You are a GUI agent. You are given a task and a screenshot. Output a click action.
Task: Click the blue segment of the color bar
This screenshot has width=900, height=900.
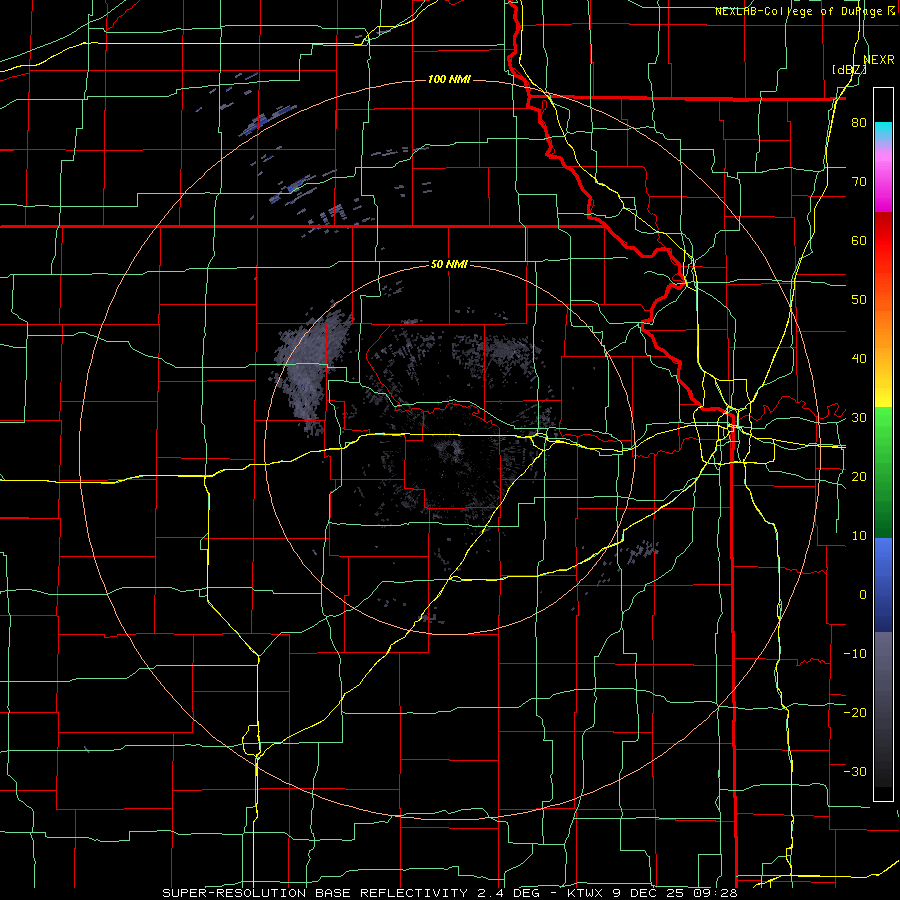click(883, 584)
